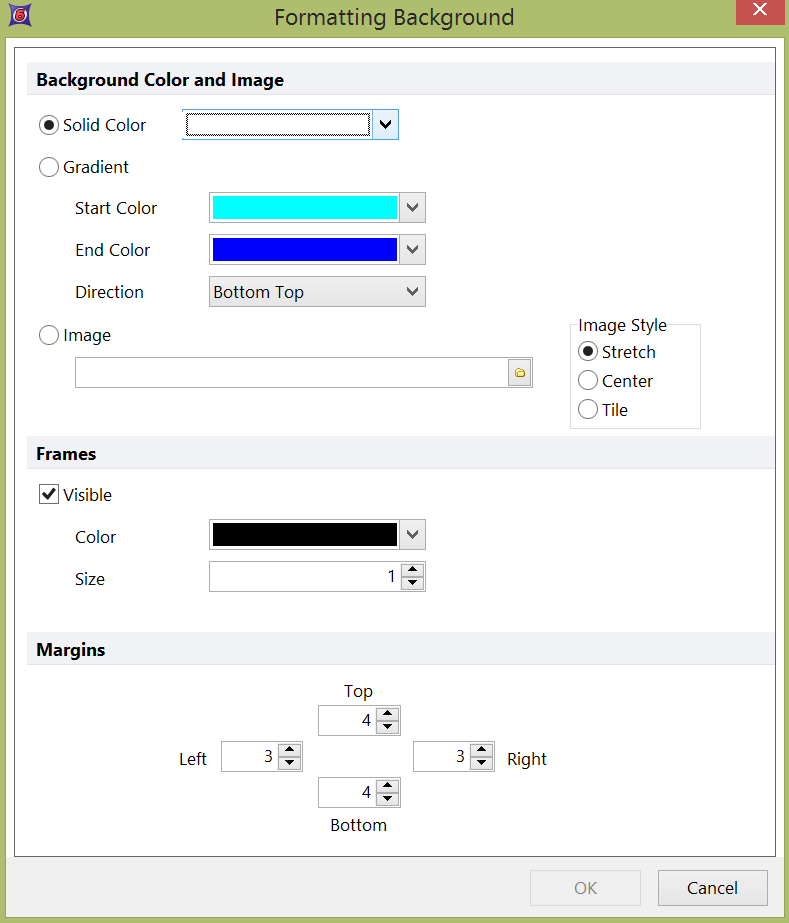Click the image file path text field
The image size is (789, 923).
[x=291, y=373]
